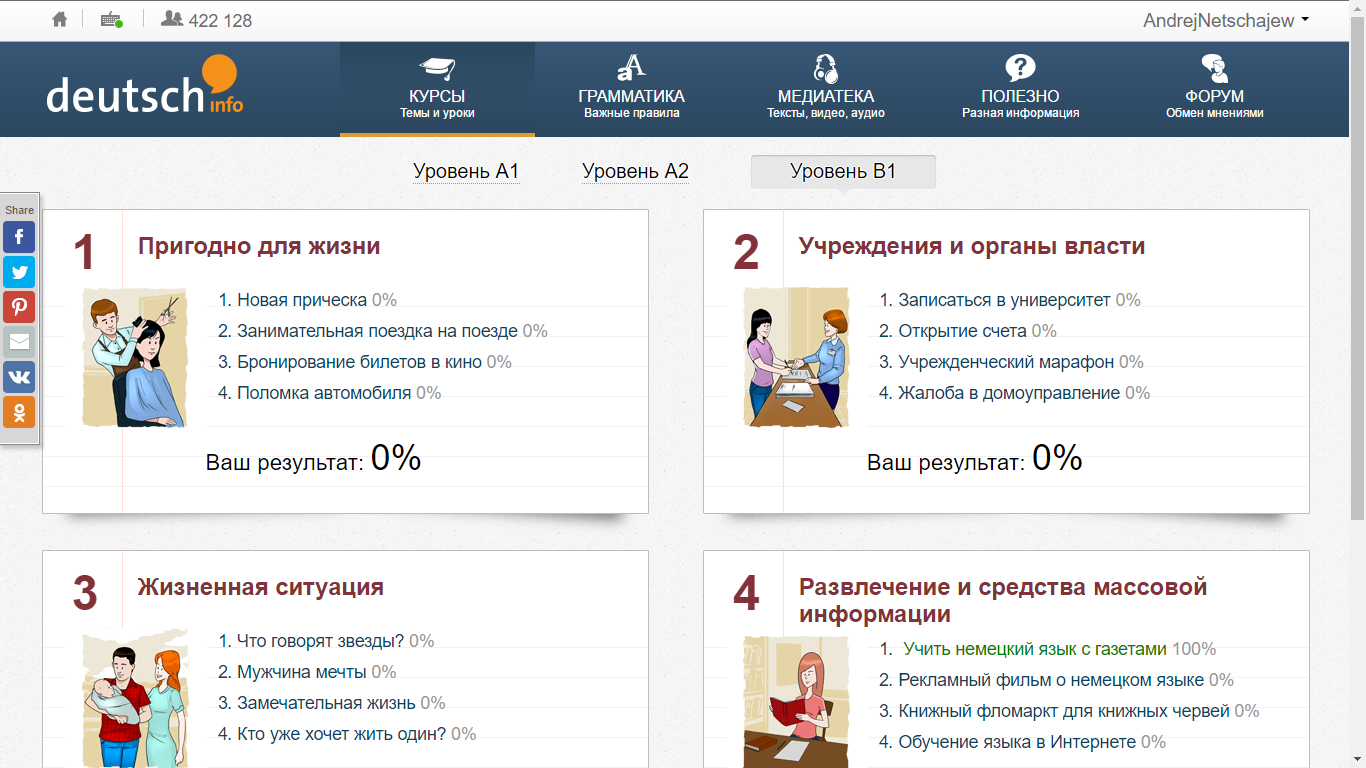Share via the Twitter bird icon
The height and width of the screenshot is (768, 1366).
19,272
